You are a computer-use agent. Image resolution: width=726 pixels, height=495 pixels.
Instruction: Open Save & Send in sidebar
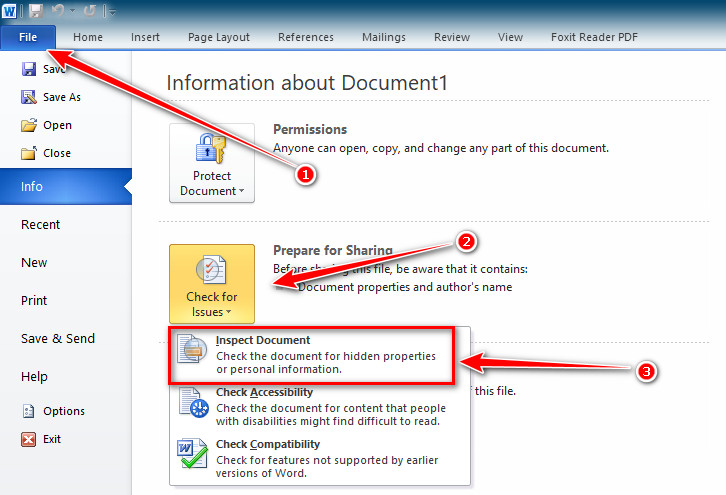point(58,338)
